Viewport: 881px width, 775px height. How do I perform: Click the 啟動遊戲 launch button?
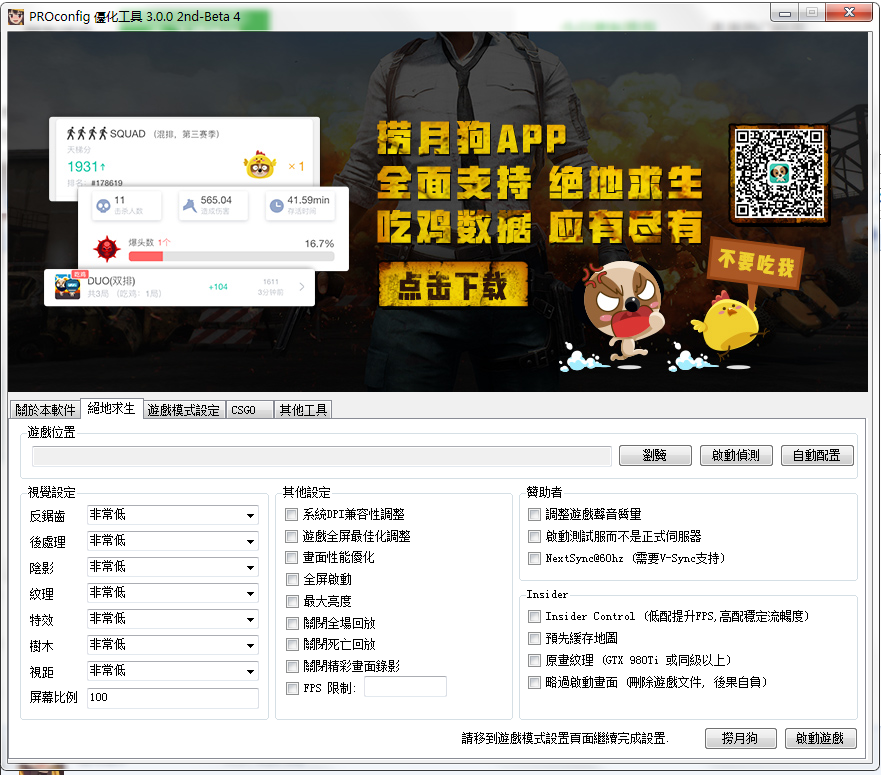coord(820,738)
